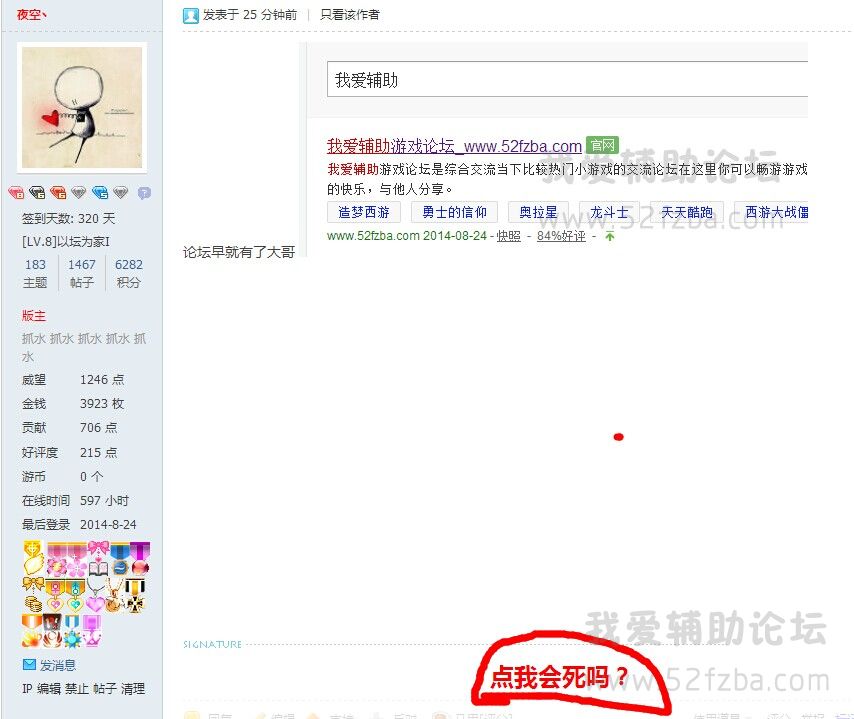854x719 pixels.
Task: Click the 造梦西游 tag button
Action: pos(364,212)
